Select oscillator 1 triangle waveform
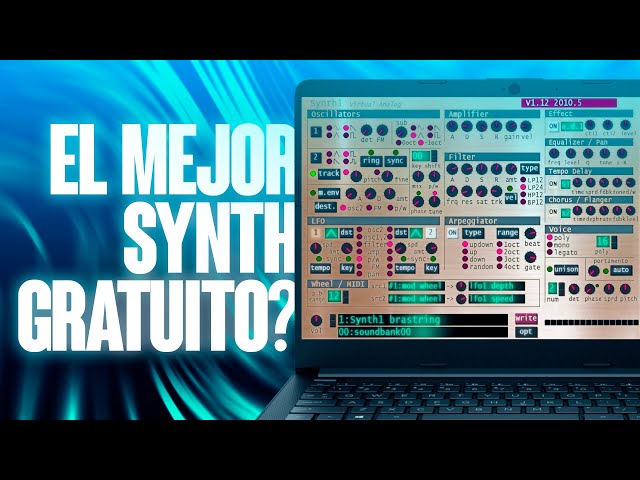640x480 pixels. (329, 135)
